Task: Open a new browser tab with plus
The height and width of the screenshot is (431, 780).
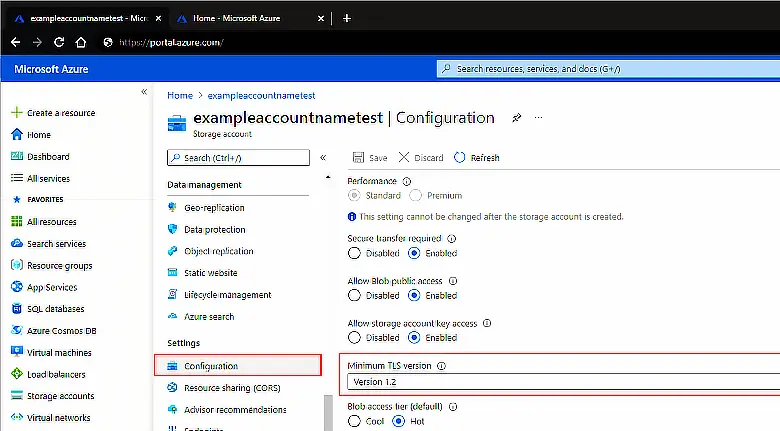Action: pyautogui.click(x=347, y=18)
